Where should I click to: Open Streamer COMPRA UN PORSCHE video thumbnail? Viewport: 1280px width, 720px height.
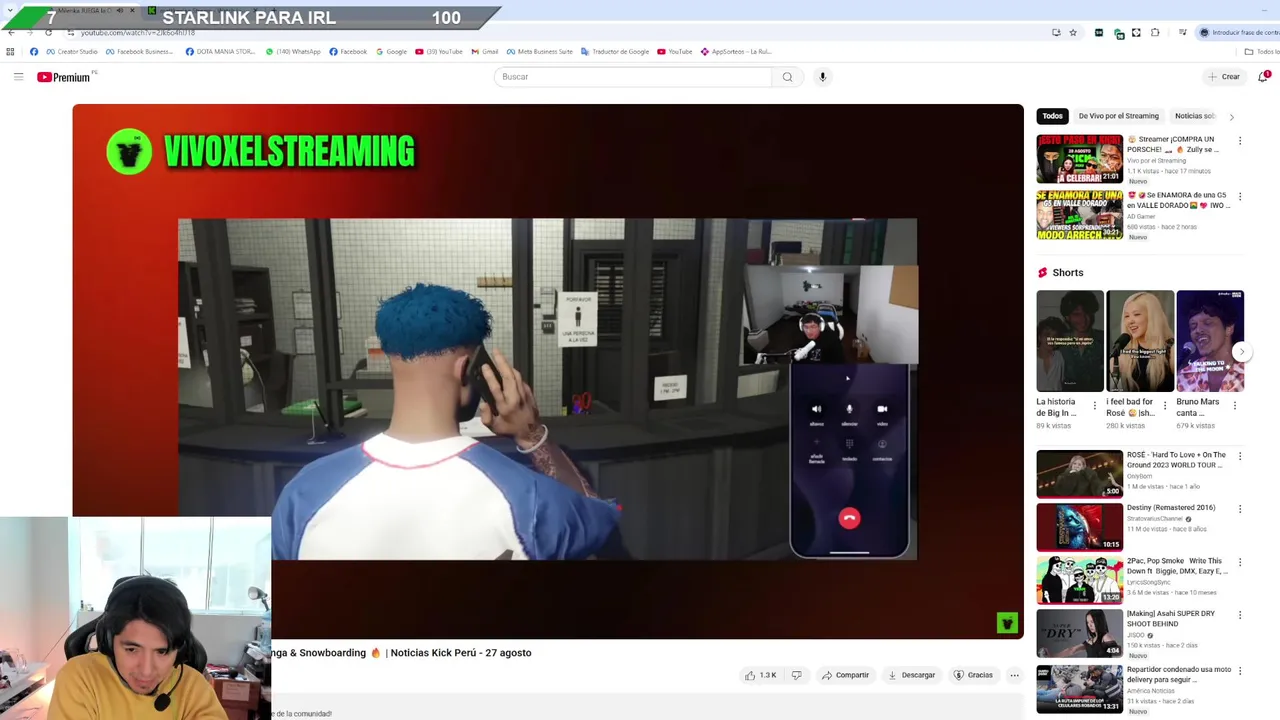tap(1079, 159)
